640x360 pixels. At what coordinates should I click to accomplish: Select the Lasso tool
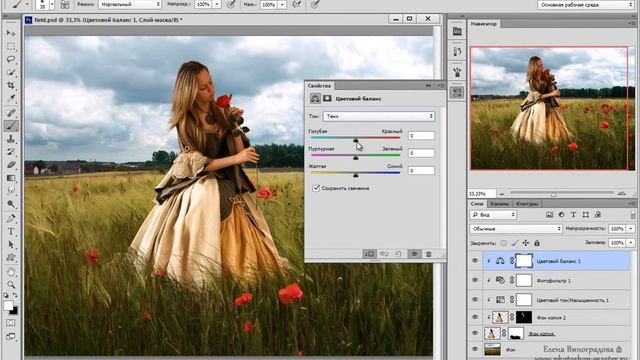coord(11,59)
